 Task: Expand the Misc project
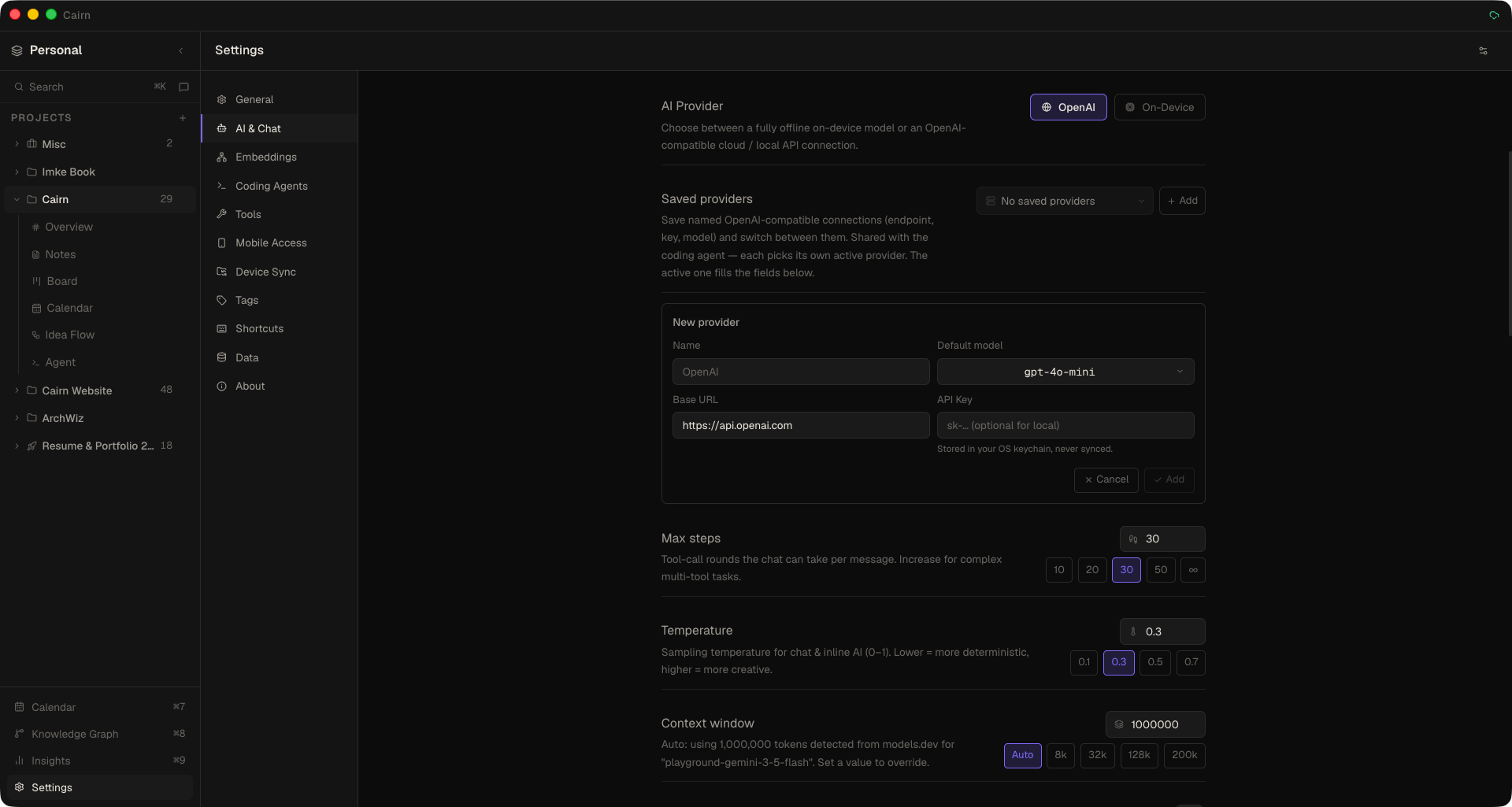pyautogui.click(x=17, y=144)
